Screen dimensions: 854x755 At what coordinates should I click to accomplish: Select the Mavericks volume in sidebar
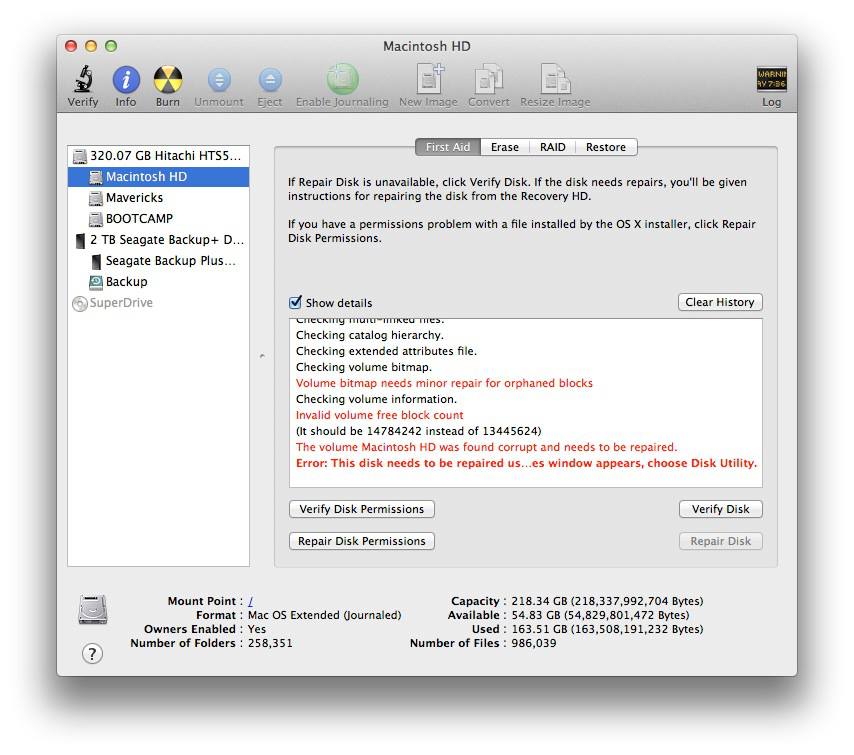pos(134,198)
